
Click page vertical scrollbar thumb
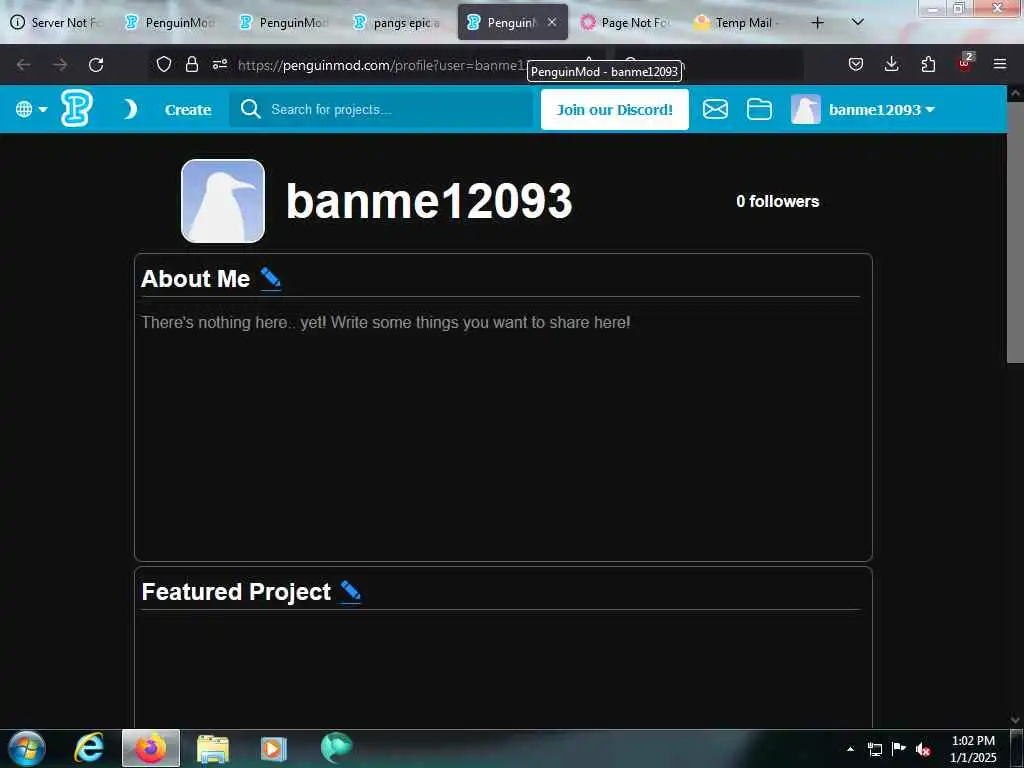(1015, 232)
